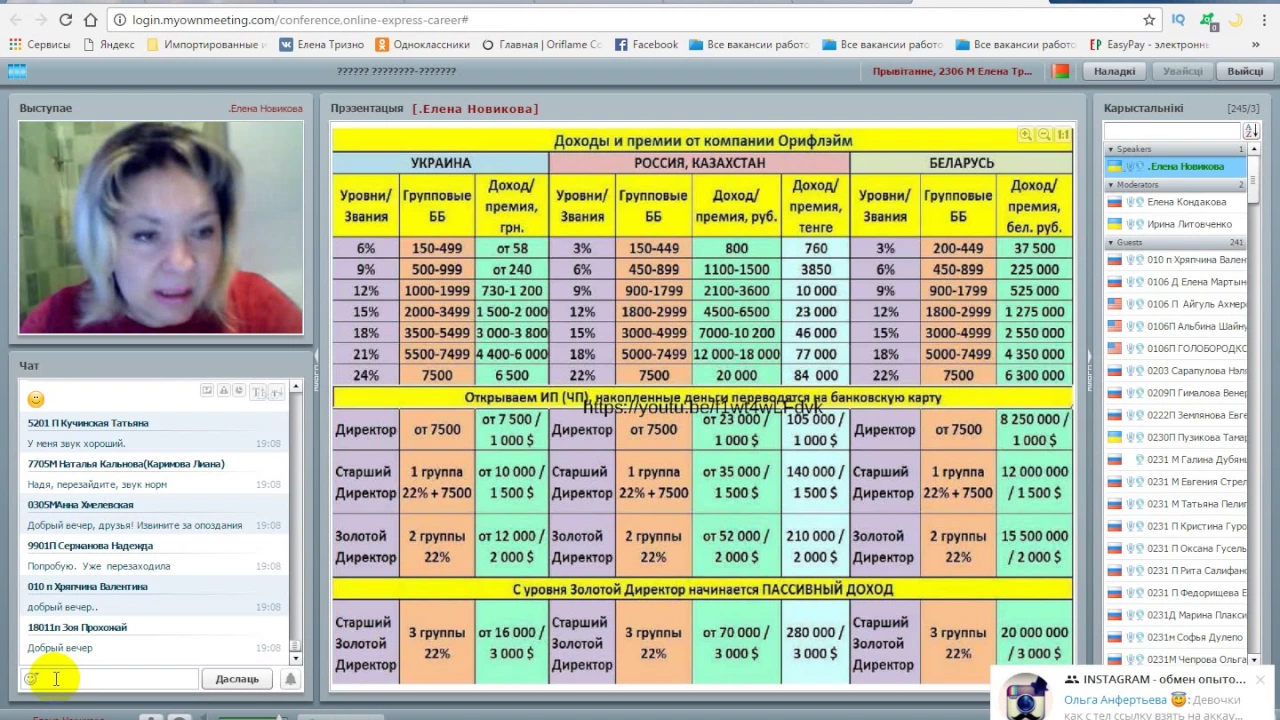Sort the participants list A–Z
1280x720 pixels.
[x=1251, y=131]
